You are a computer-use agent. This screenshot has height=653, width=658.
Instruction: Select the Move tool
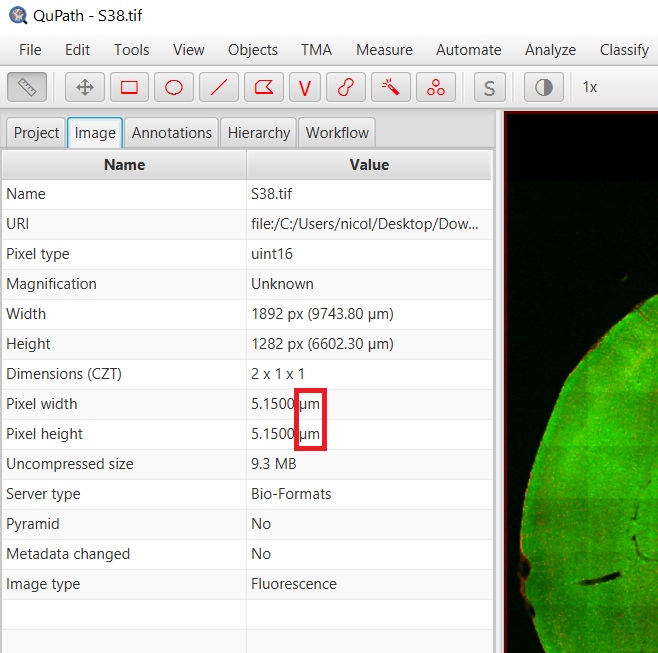pyautogui.click(x=85, y=87)
